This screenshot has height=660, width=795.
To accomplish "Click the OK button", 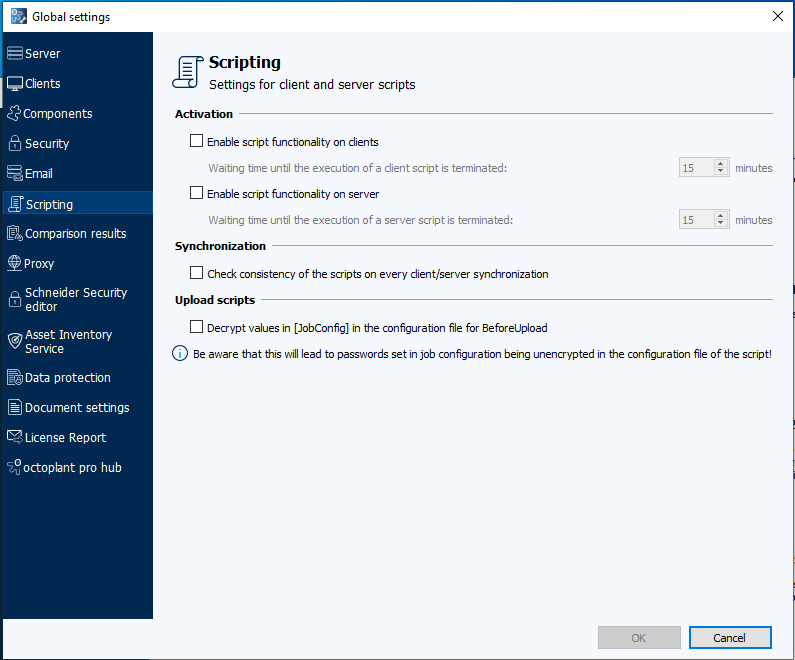I will coord(639,638).
